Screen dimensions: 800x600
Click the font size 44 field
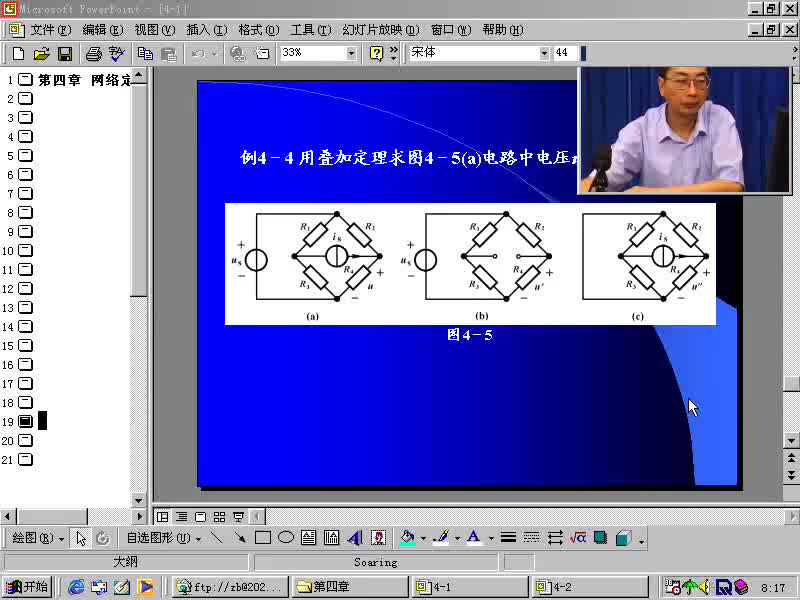565,53
